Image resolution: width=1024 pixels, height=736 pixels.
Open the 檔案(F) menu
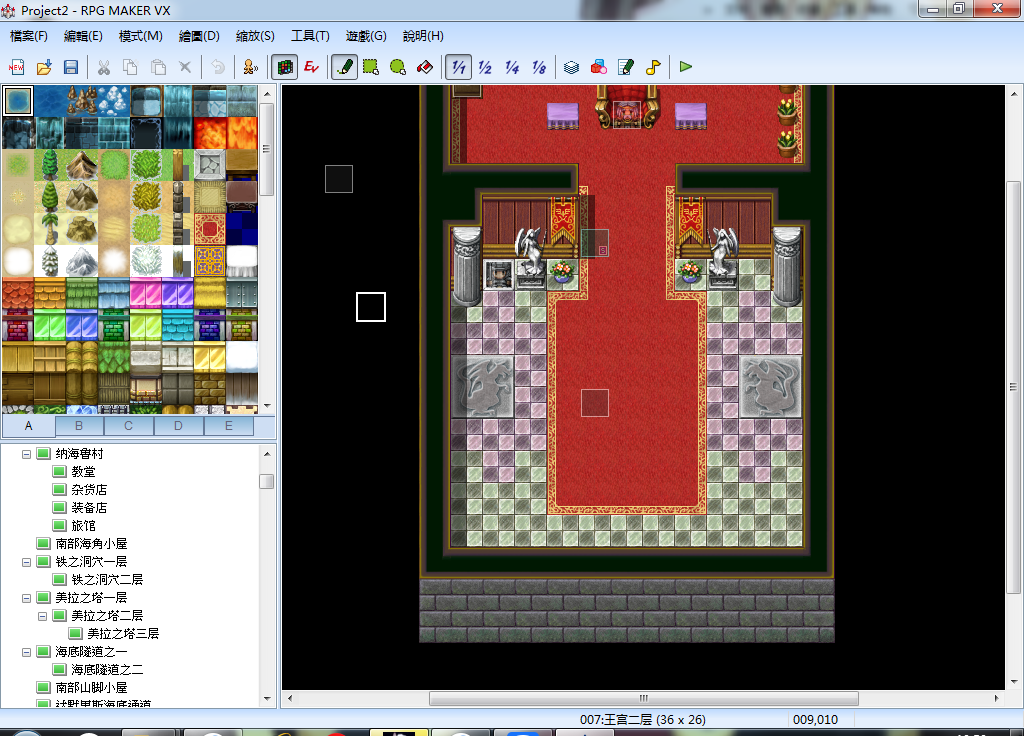pos(29,36)
